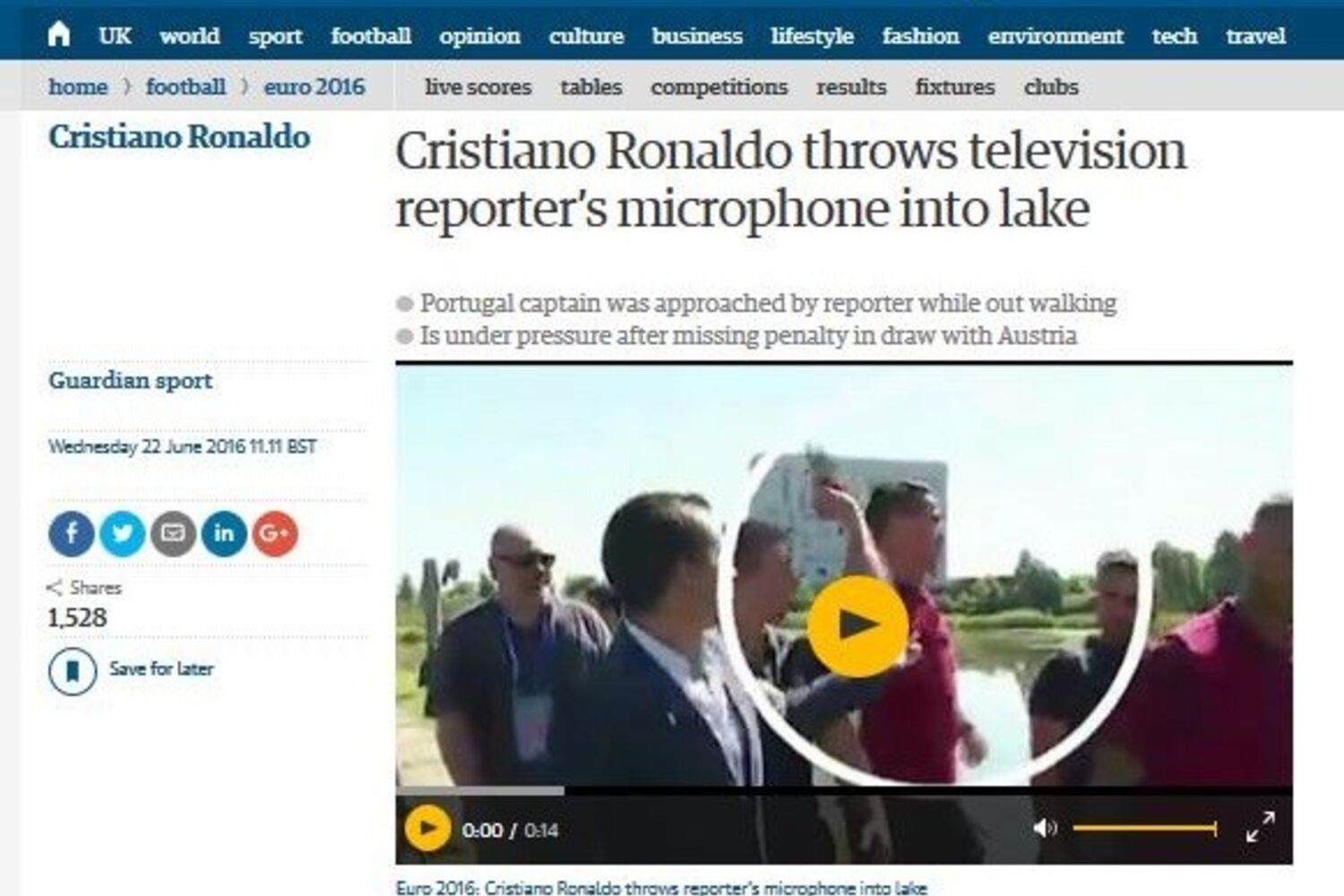Viewport: 1344px width, 896px height.
Task: Play video with large center button
Action: pos(857,626)
